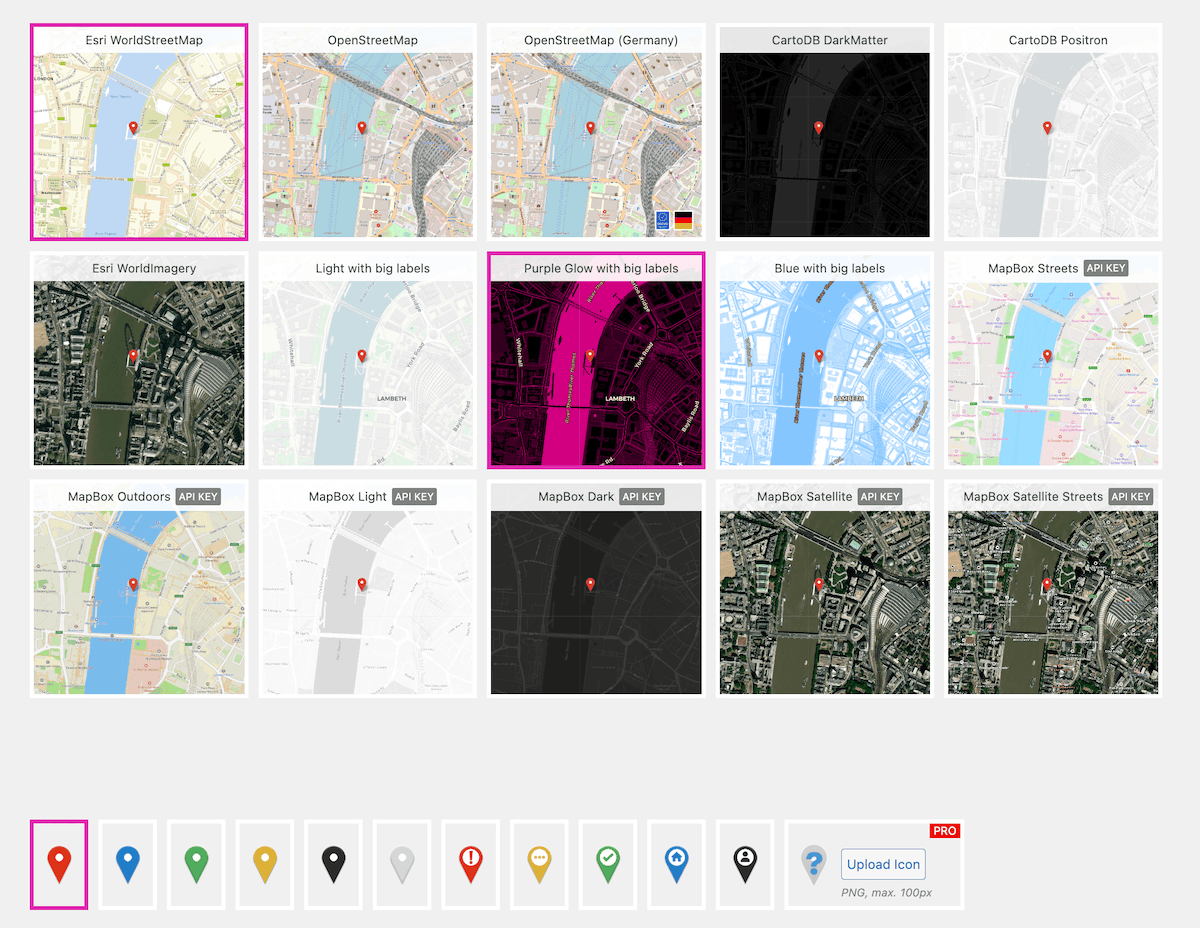Select the plain red marker icon
The height and width of the screenshot is (928, 1200).
pos(59,864)
